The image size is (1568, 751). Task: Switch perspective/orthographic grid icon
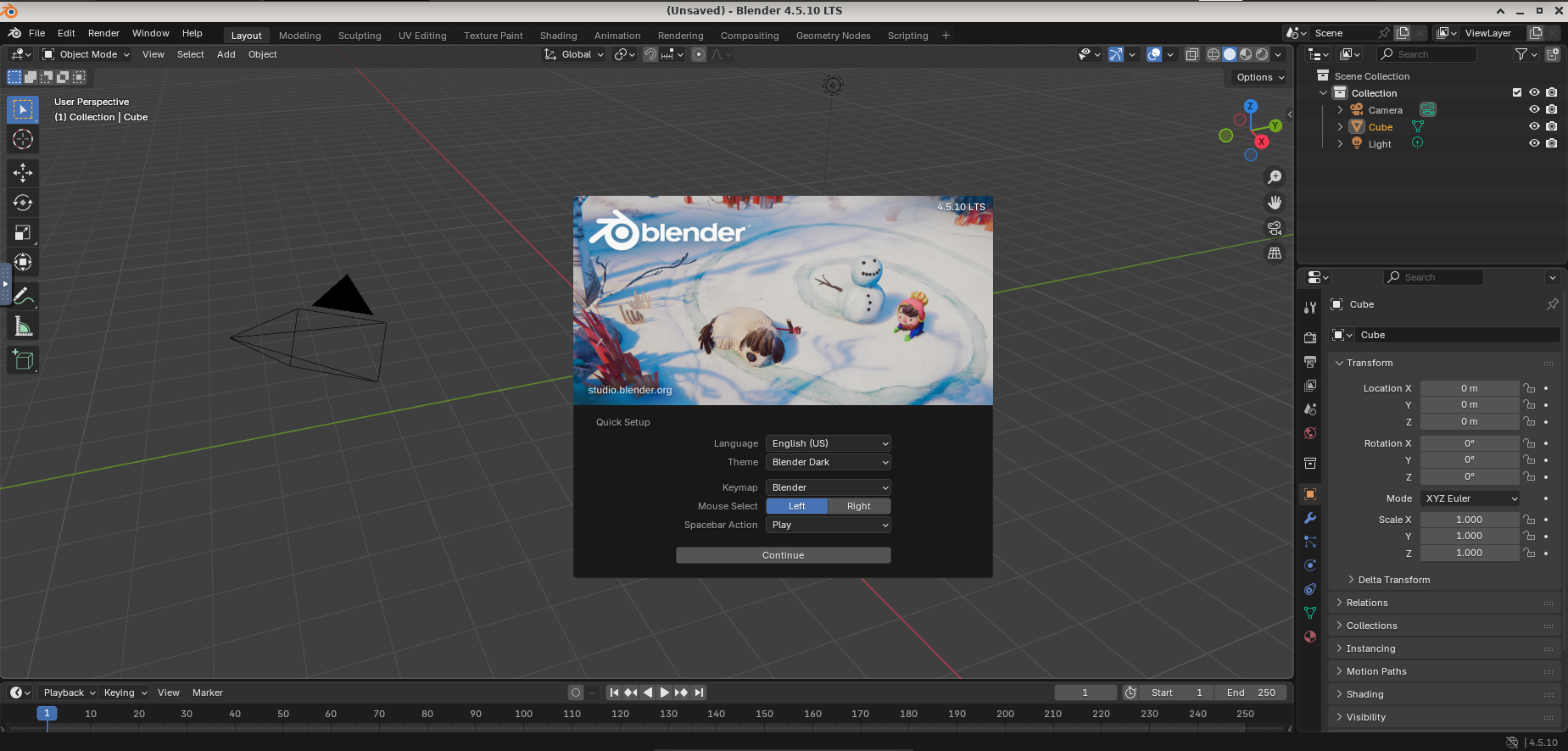pyautogui.click(x=1274, y=253)
